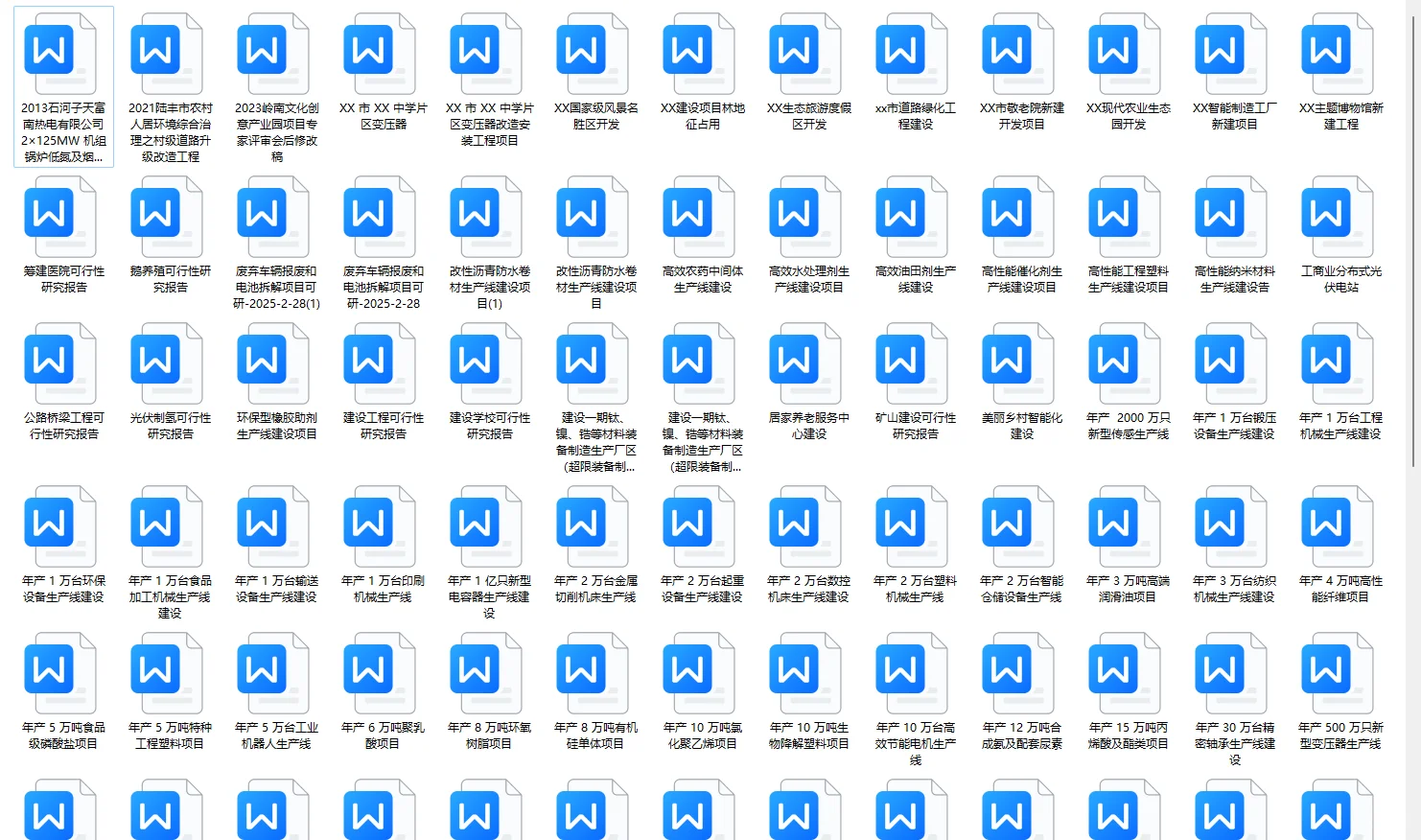Click the name 年产 1 万台输送设备生产线建设
Image resolution: width=1421 pixels, height=840 pixels.
tap(277, 589)
